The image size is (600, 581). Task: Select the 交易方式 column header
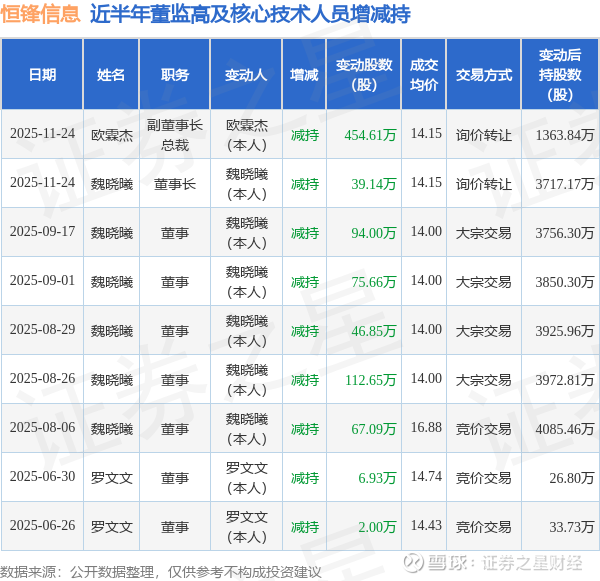484,75
